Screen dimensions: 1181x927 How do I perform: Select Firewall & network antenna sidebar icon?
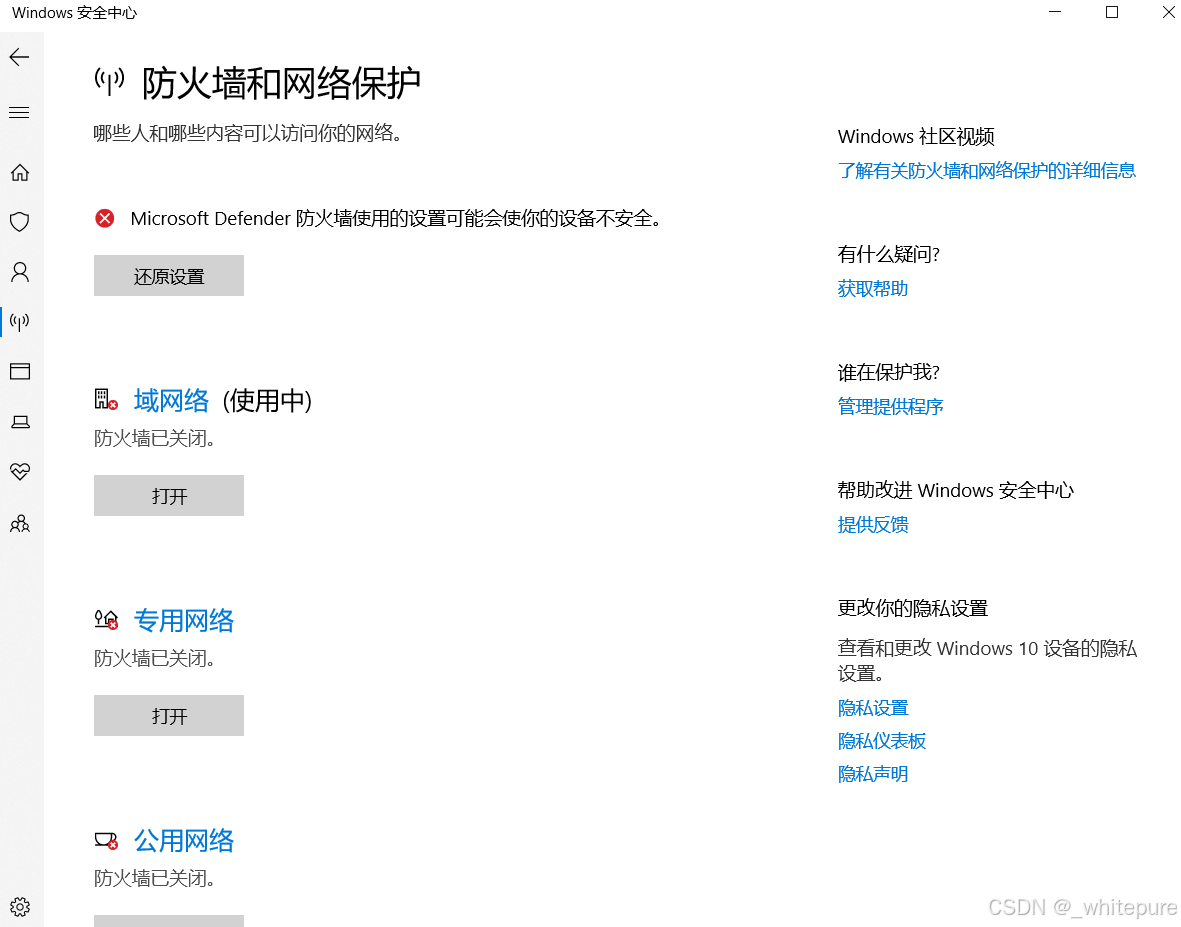[x=20, y=322]
